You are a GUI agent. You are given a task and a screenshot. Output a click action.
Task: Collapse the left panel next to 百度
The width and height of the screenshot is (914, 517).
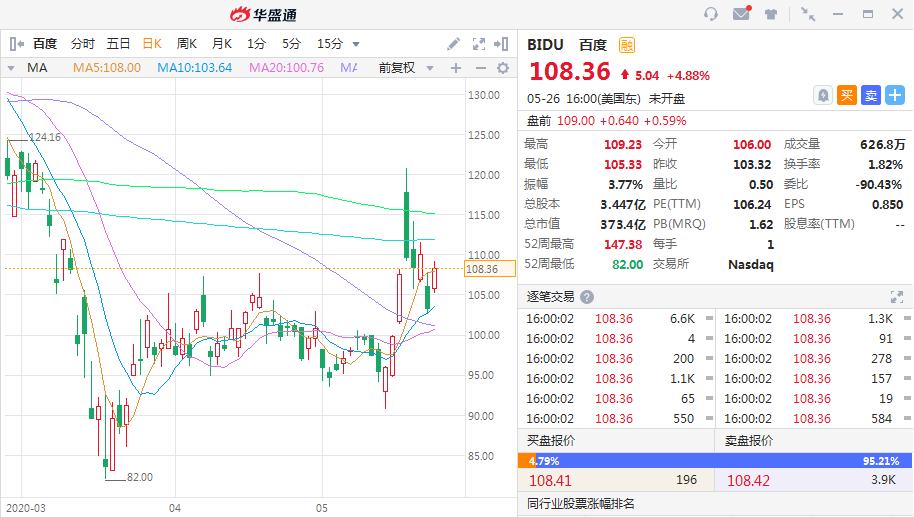coord(16,44)
